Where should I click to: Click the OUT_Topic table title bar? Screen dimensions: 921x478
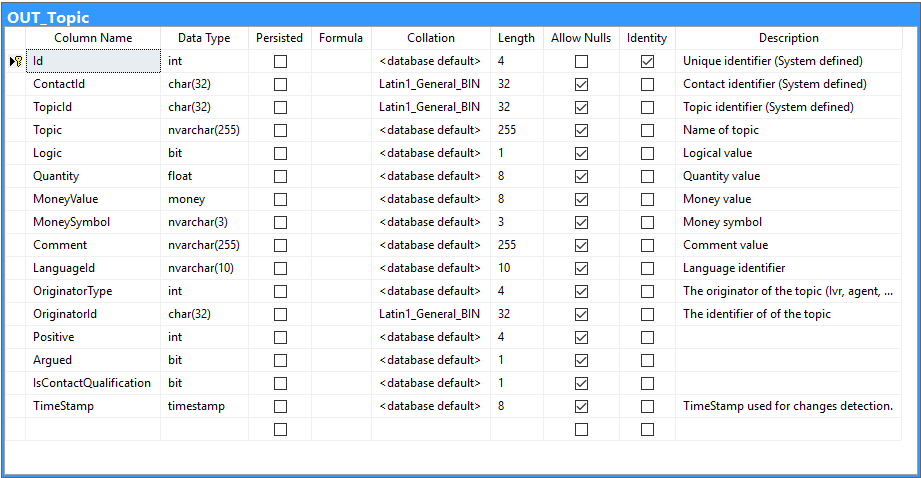[460, 17]
